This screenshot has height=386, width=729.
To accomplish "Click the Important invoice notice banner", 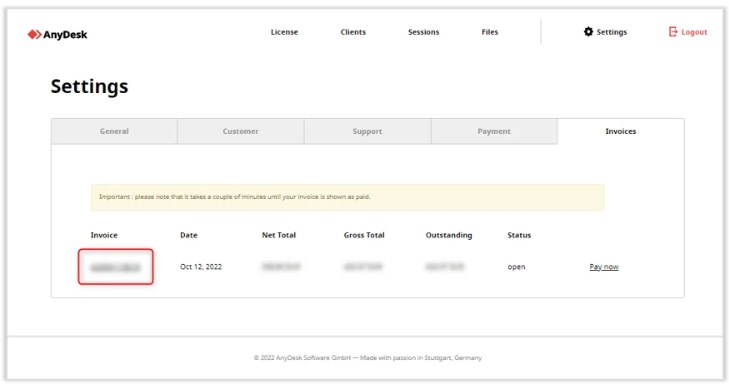I will tap(347, 197).
